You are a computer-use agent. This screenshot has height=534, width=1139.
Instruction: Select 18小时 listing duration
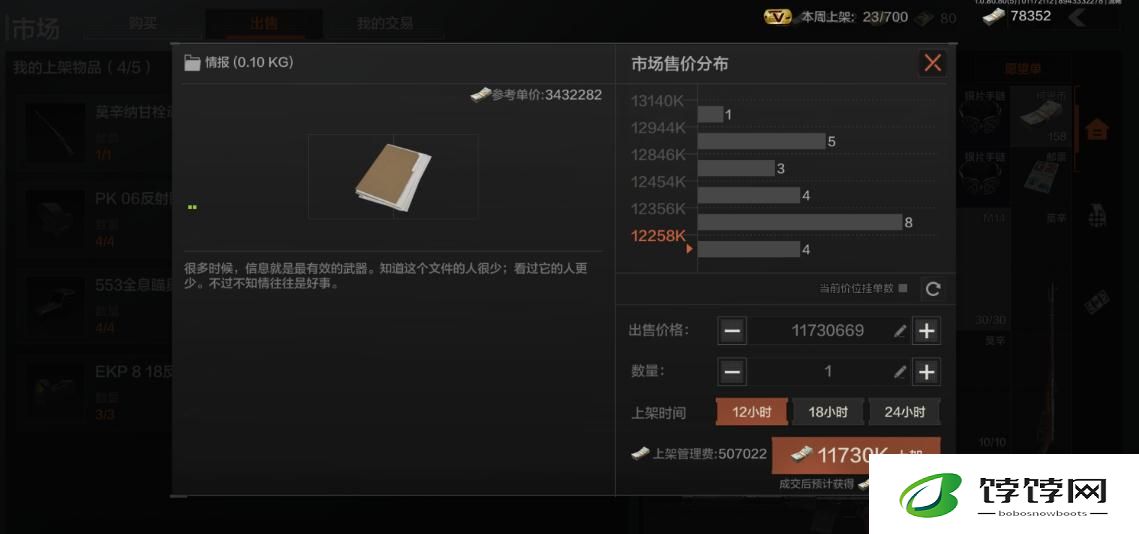pyautogui.click(x=828, y=412)
